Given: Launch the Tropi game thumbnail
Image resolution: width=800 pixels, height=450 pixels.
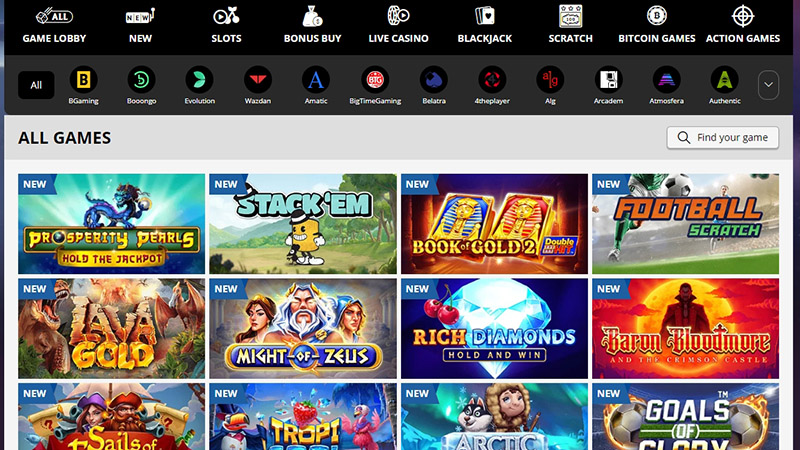Looking at the screenshot, I should click(x=303, y=416).
